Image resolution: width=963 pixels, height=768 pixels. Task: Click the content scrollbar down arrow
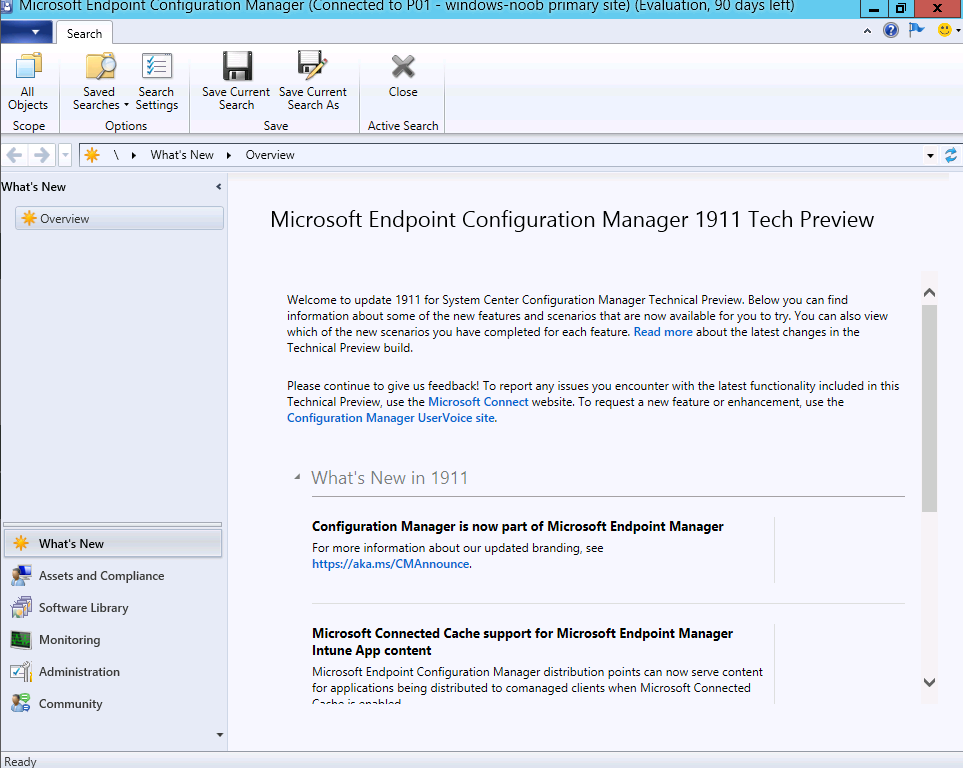(929, 682)
